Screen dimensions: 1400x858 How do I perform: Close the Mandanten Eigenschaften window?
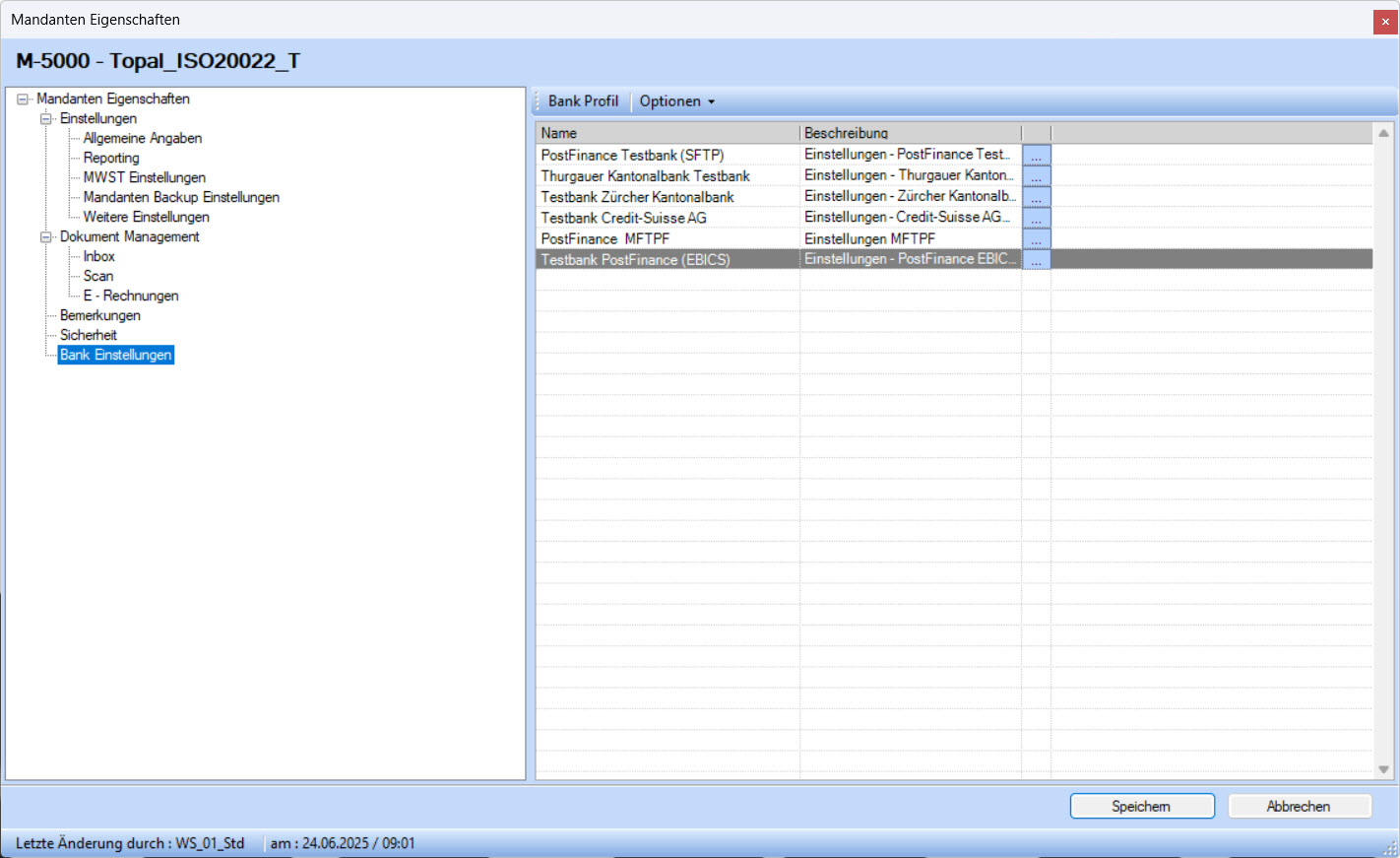[x=1384, y=22]
